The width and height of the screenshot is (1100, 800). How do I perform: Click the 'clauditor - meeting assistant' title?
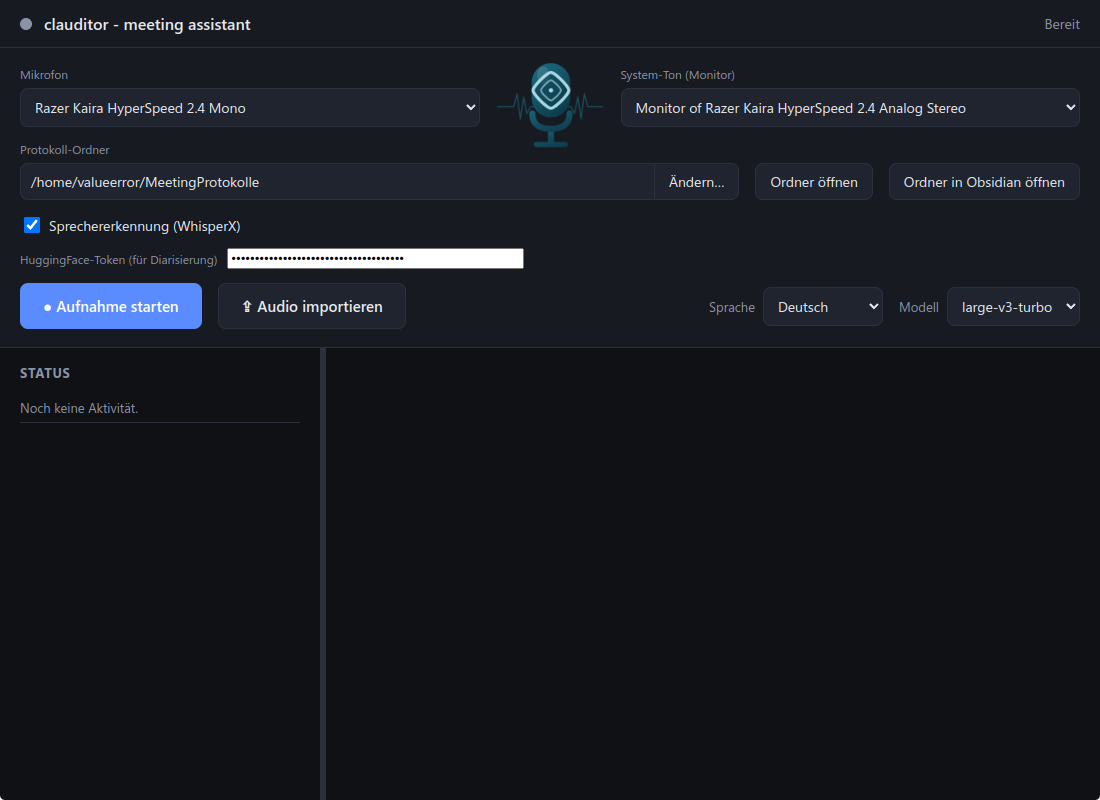(147, 25)
